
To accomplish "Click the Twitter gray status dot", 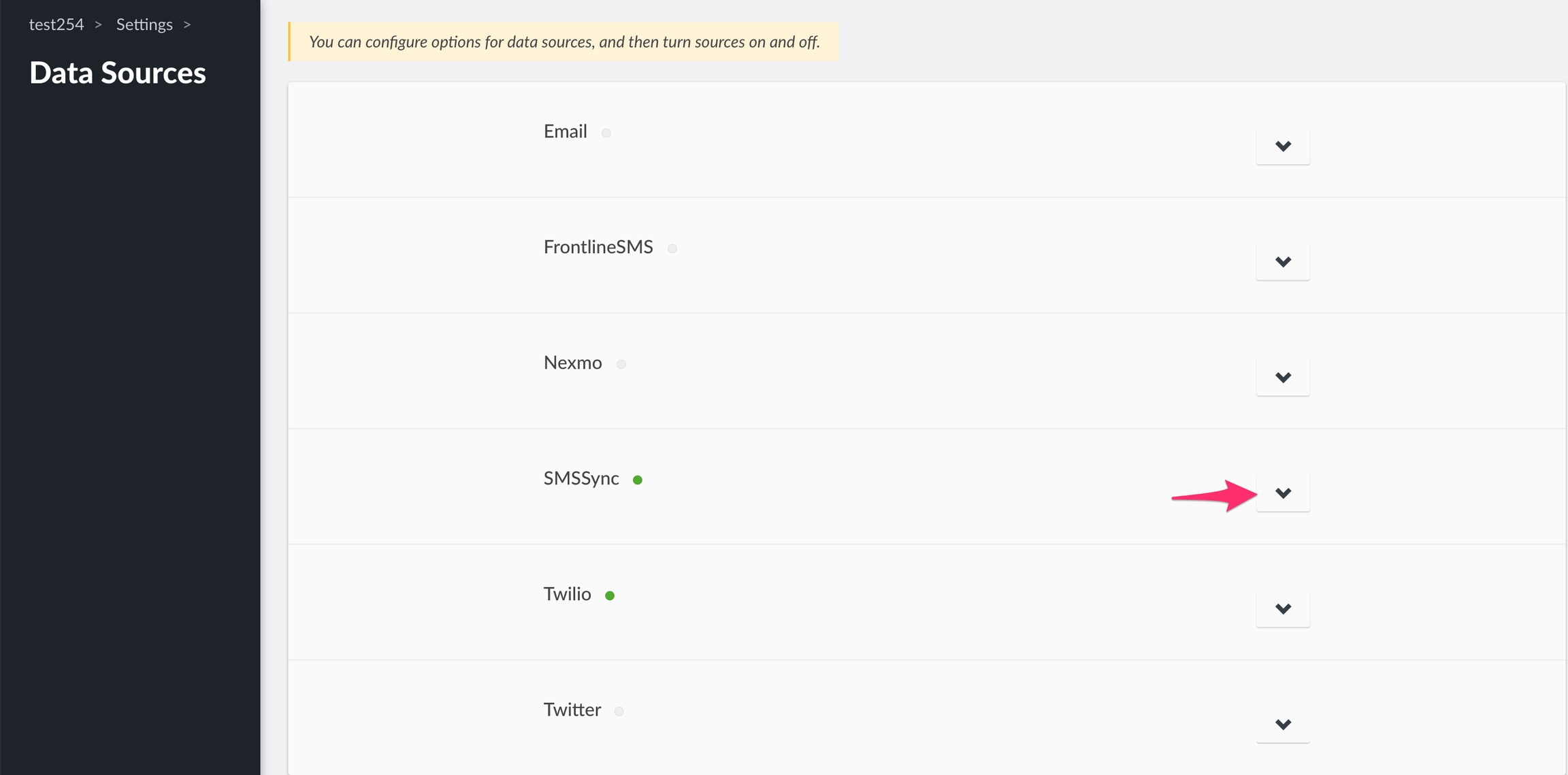I will click(619, 711).
